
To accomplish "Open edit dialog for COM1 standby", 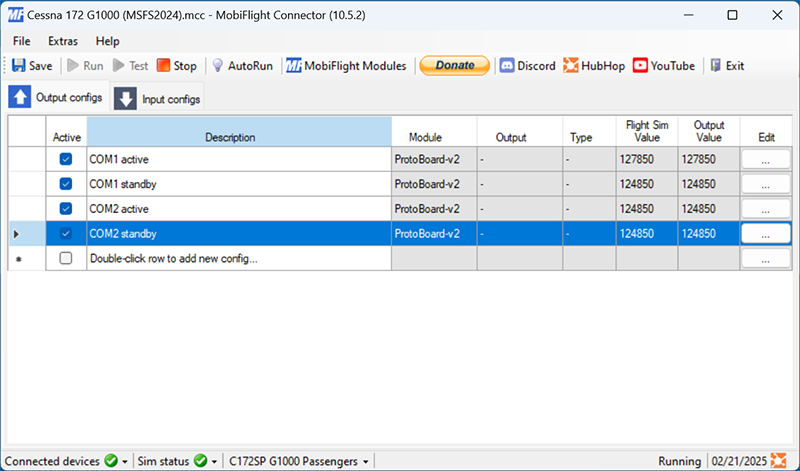I will pyautogui.click(x=765, y=184).
